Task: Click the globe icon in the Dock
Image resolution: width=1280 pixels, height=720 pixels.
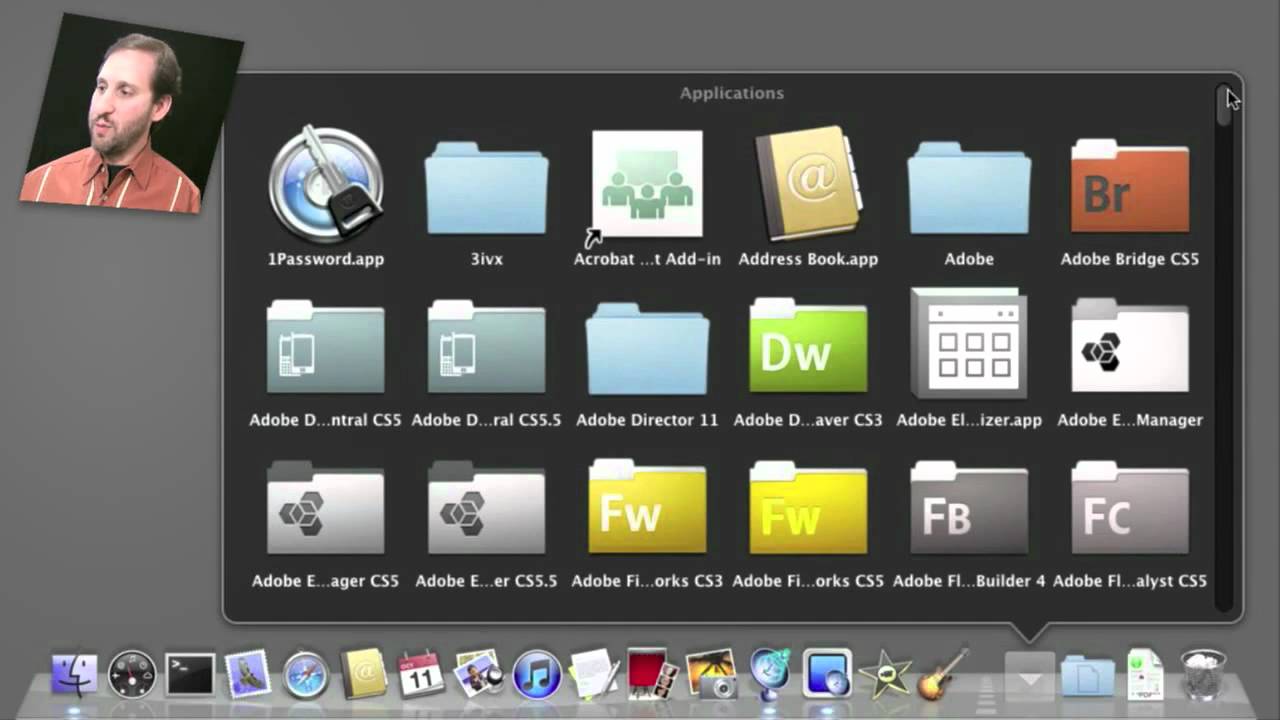Action: [769, 673]
